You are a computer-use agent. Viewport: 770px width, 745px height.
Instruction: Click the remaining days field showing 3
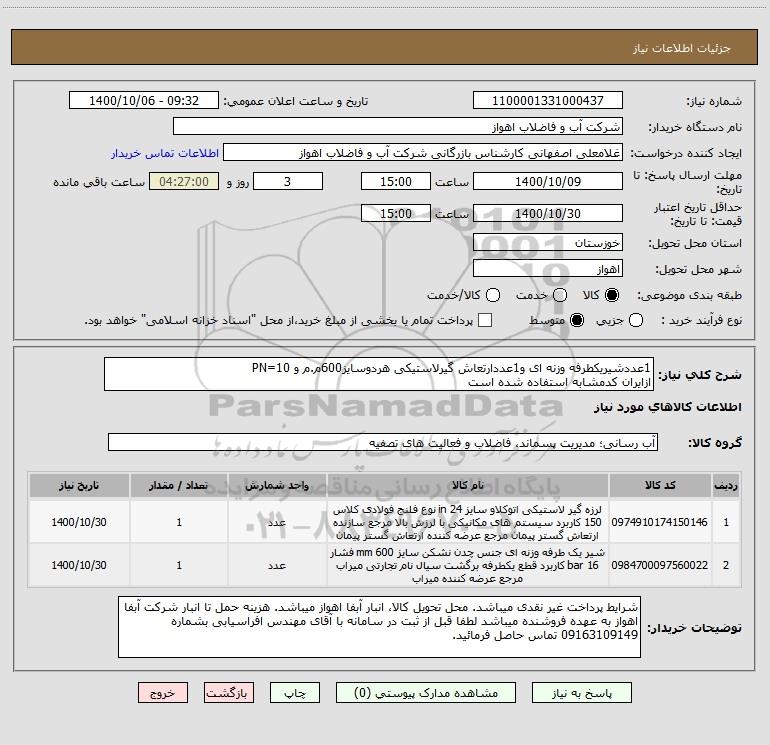288,182
